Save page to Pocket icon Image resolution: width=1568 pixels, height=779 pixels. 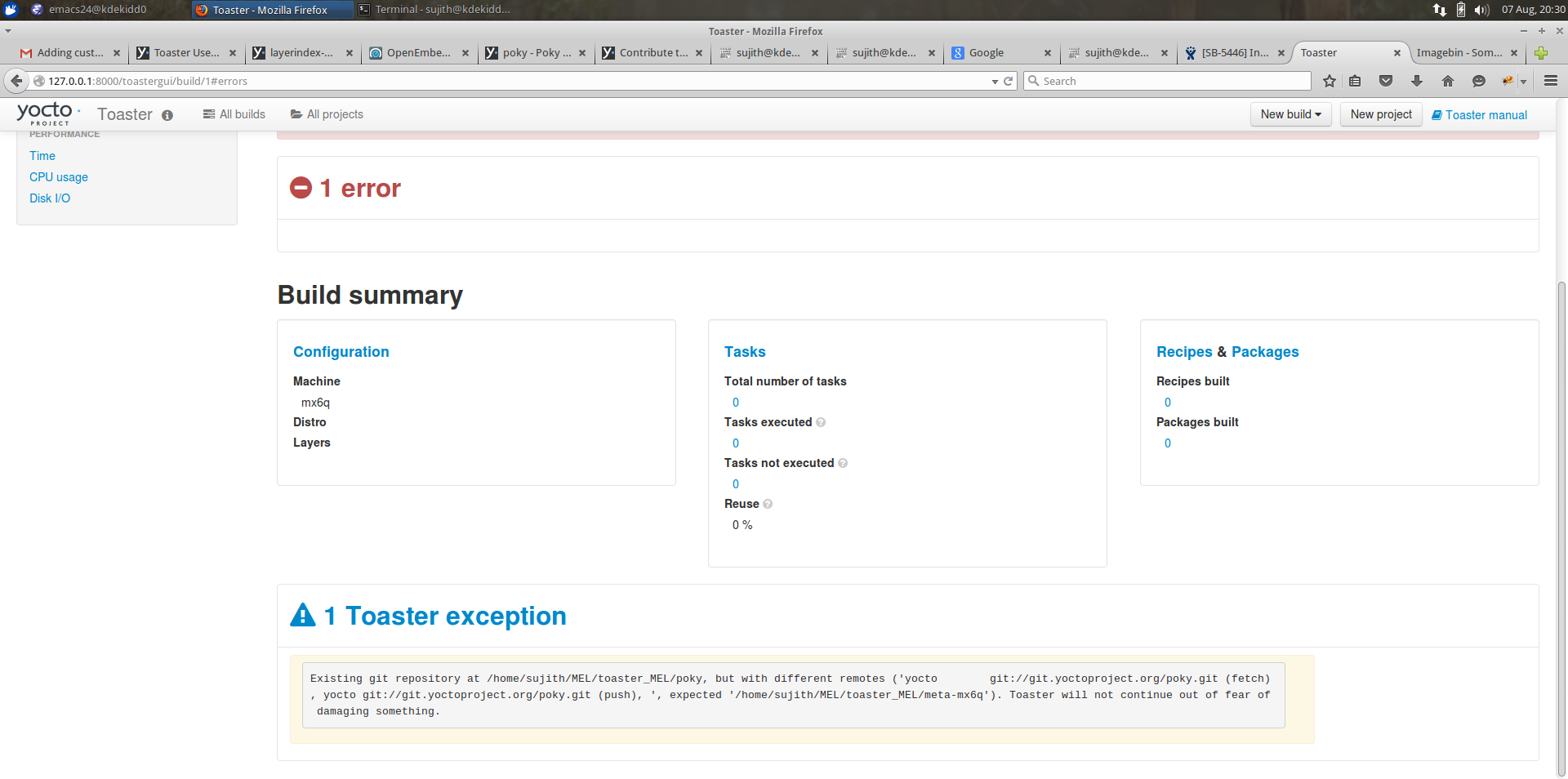pos(1386,81)
